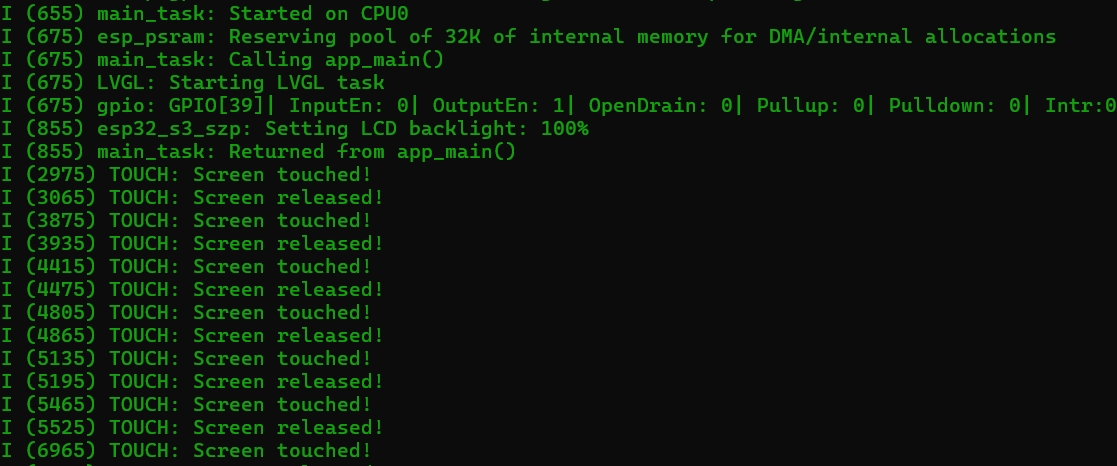Click the (6965) Screen touched line
The height and width of the screenshot is (466, 1117).
(186, 451)
